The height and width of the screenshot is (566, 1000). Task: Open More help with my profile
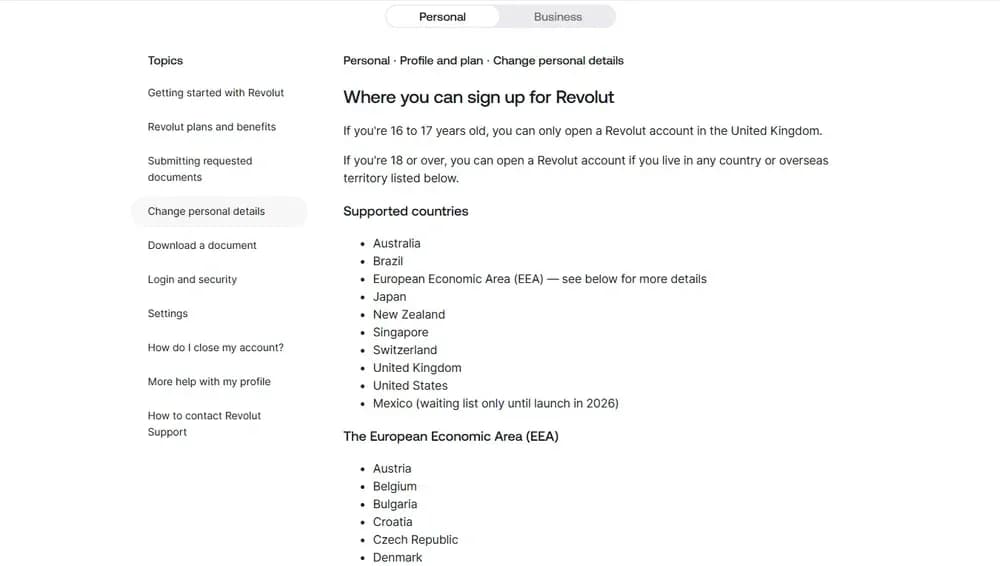point(209,382)
